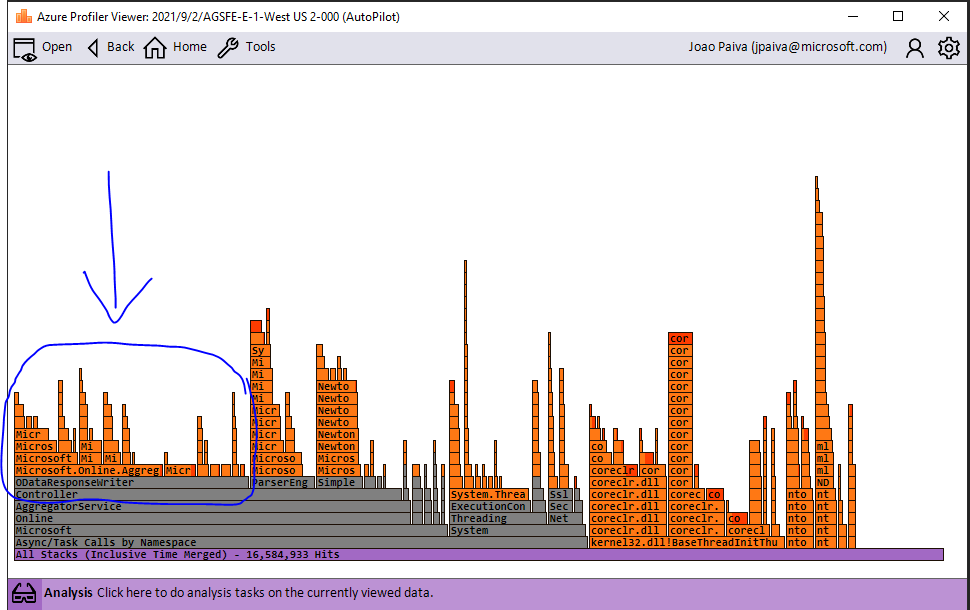Select the Simple frame
970x610 pixels.
pyautogui.click(x=340, y=483)
